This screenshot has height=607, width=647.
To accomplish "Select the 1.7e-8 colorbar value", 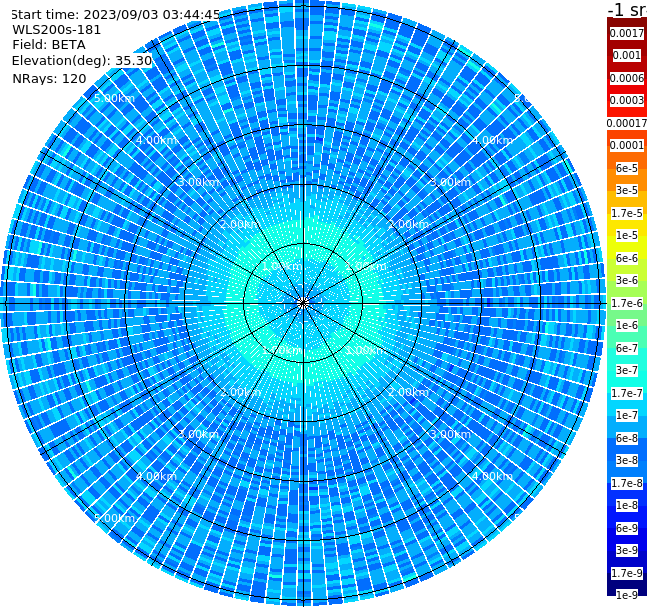I will (x=627, y=483).
